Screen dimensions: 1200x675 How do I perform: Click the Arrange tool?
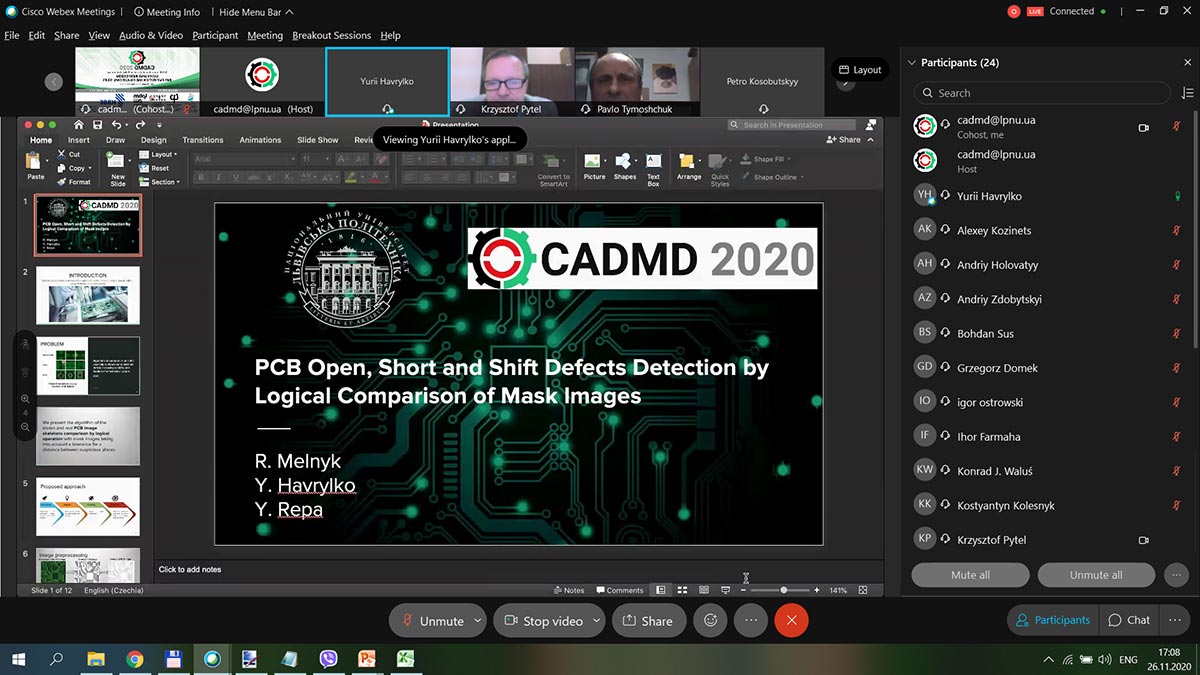(x=689, y=166)
